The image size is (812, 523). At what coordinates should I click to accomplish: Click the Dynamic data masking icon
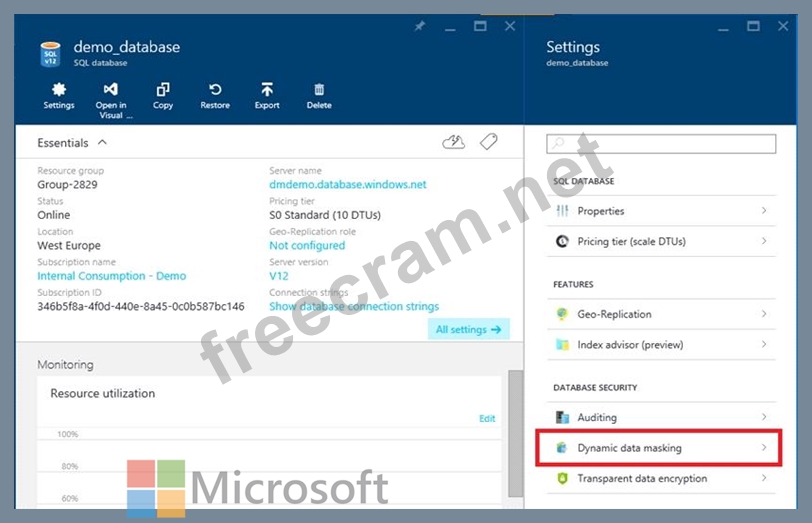coord(562,447)
